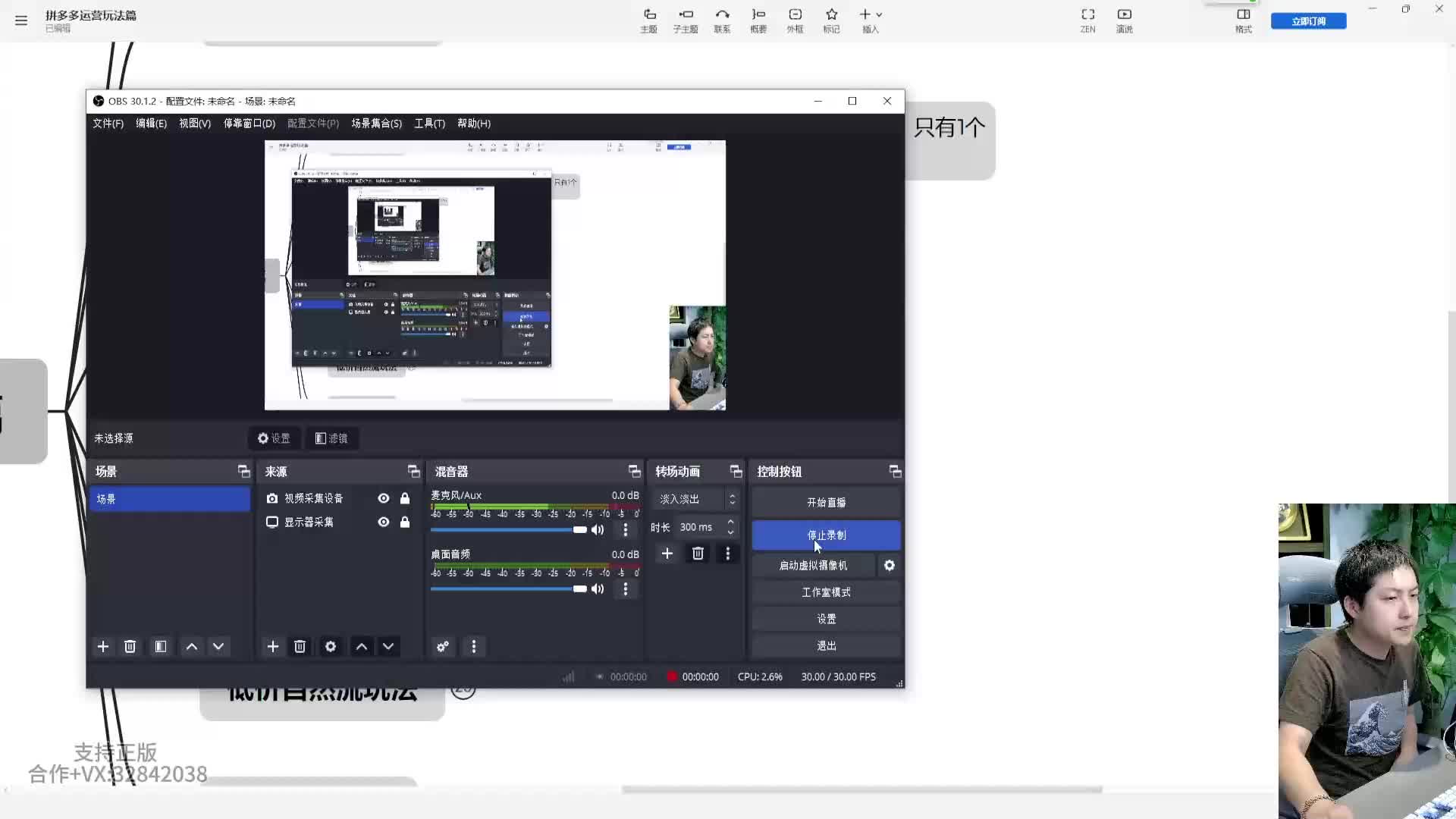Open OBS 停靠窗口(D) menu

pyautogui.click(x=249, y=123)
